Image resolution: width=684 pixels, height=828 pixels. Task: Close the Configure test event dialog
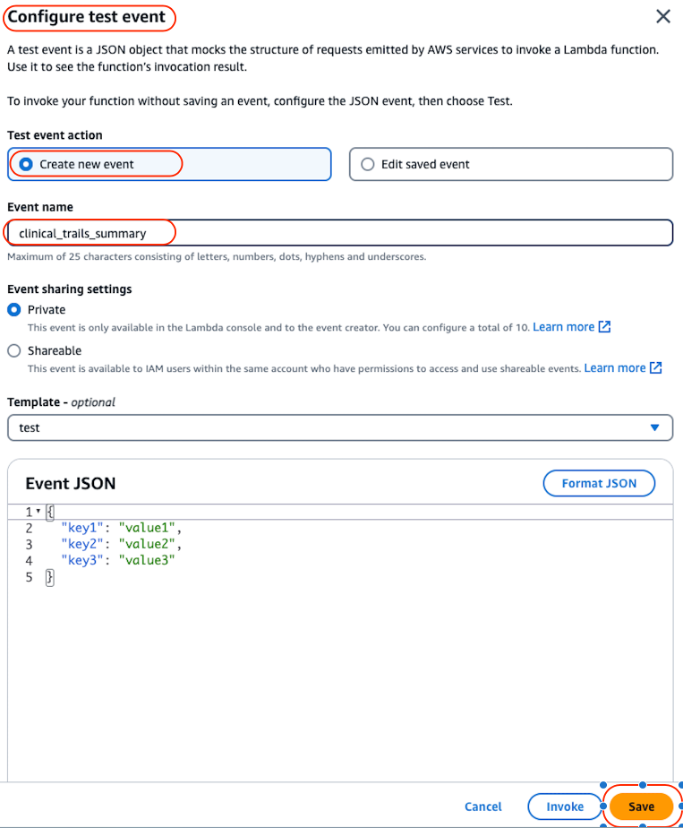[x=661, y=17]
